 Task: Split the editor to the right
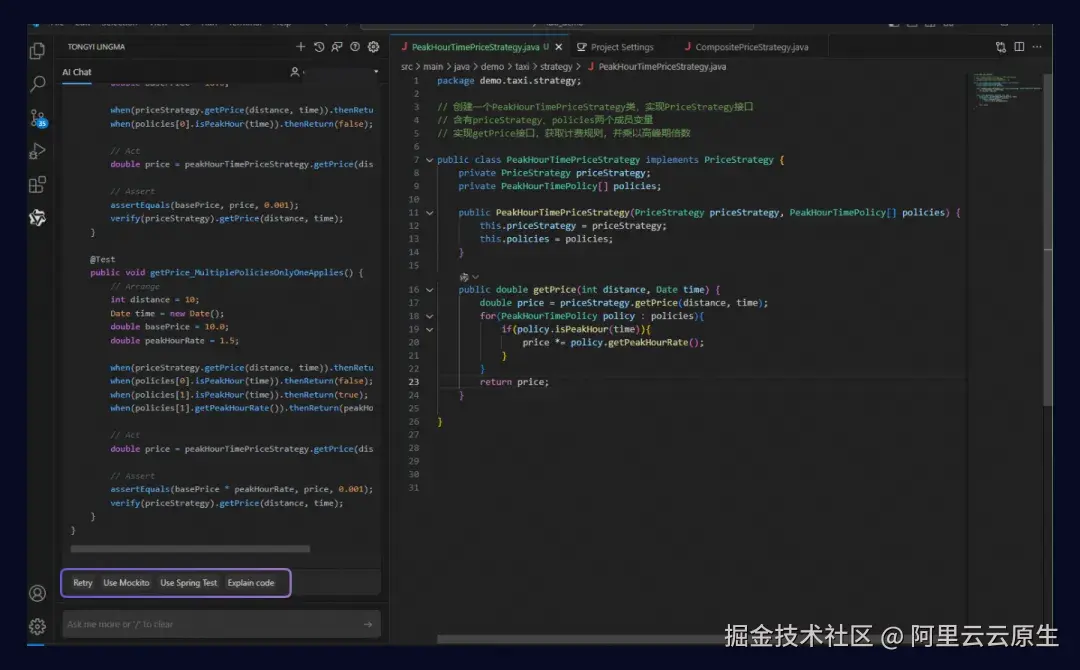click(1019, 47)
